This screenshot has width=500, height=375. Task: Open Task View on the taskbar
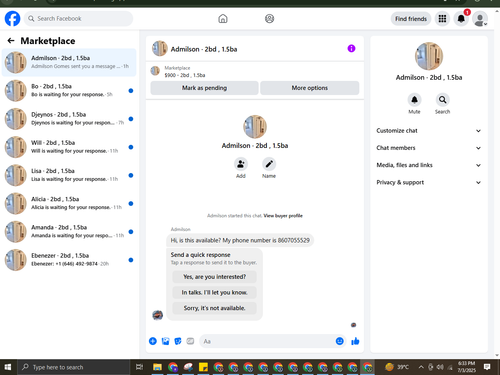point(139,367)
